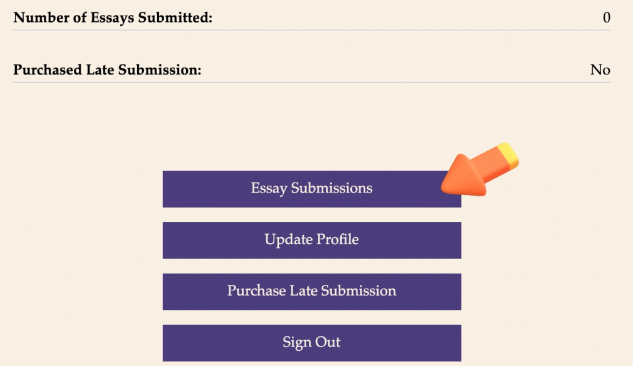
Task: Click the divider line under essays submitted row
Action: coord(312,30)
